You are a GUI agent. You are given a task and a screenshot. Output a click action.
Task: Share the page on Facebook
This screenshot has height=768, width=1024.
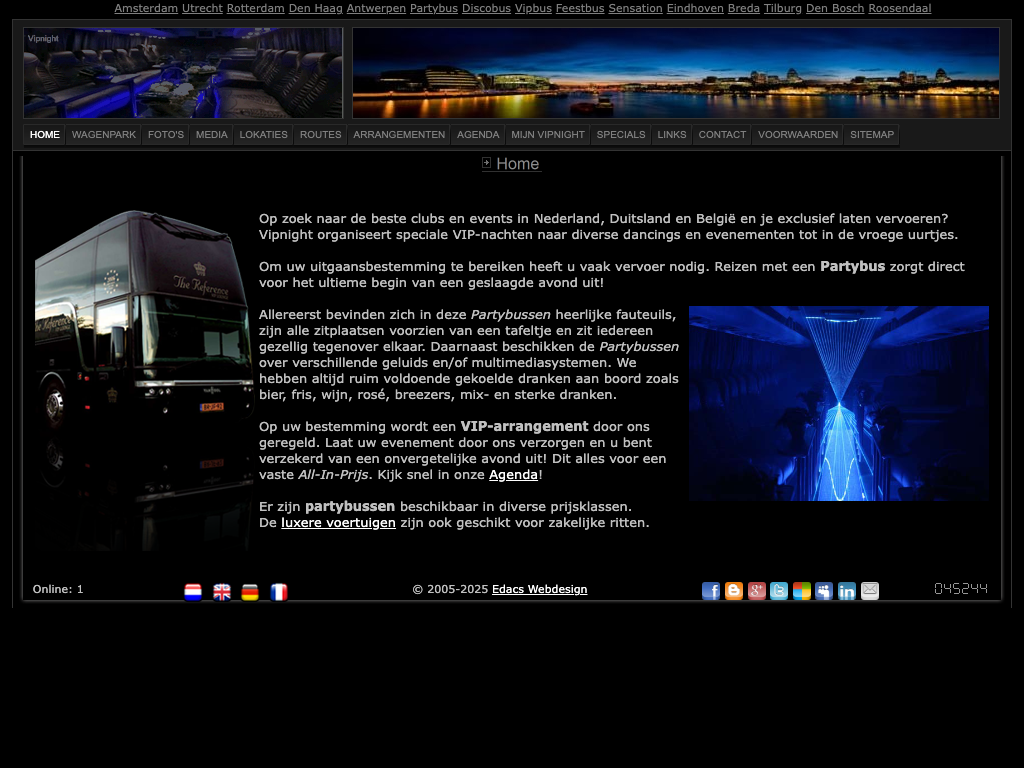click(711, 591)
